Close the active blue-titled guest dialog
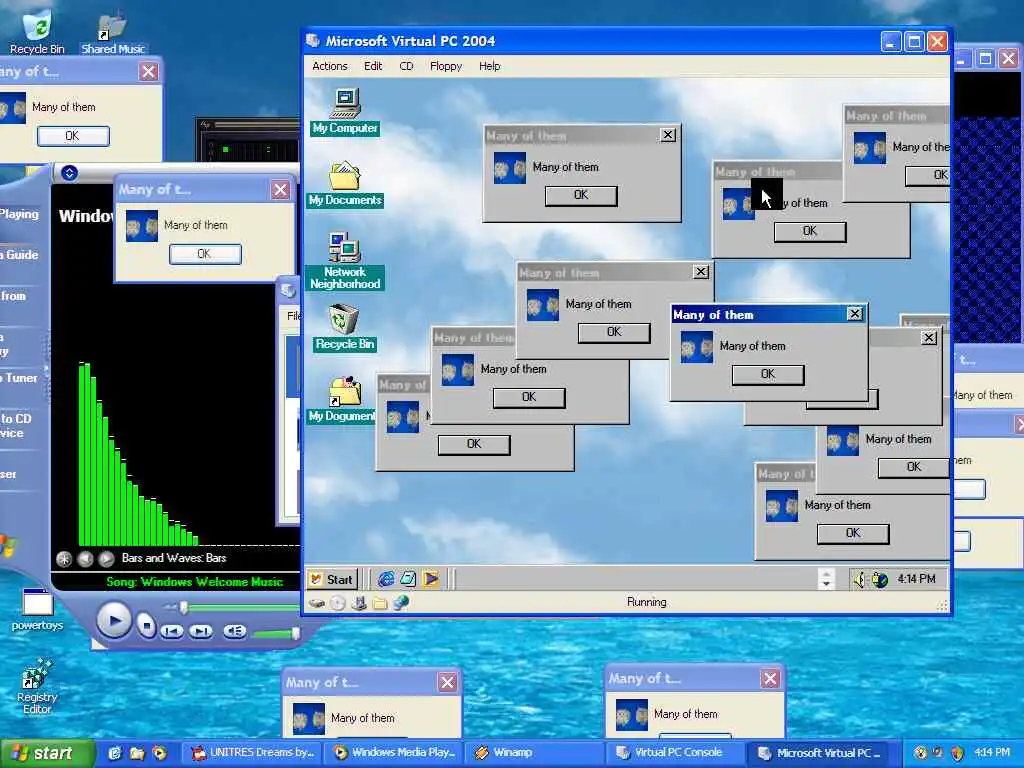1024x768 pixels. coord(855,314)
